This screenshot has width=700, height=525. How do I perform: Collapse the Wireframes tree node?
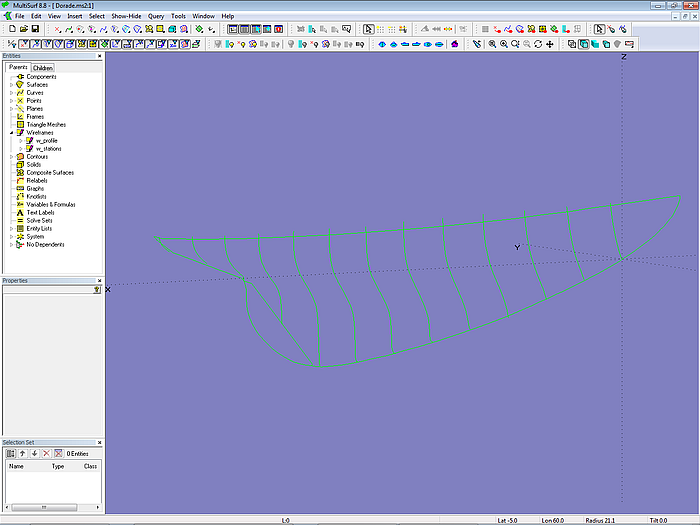click(x=11, y=133)
